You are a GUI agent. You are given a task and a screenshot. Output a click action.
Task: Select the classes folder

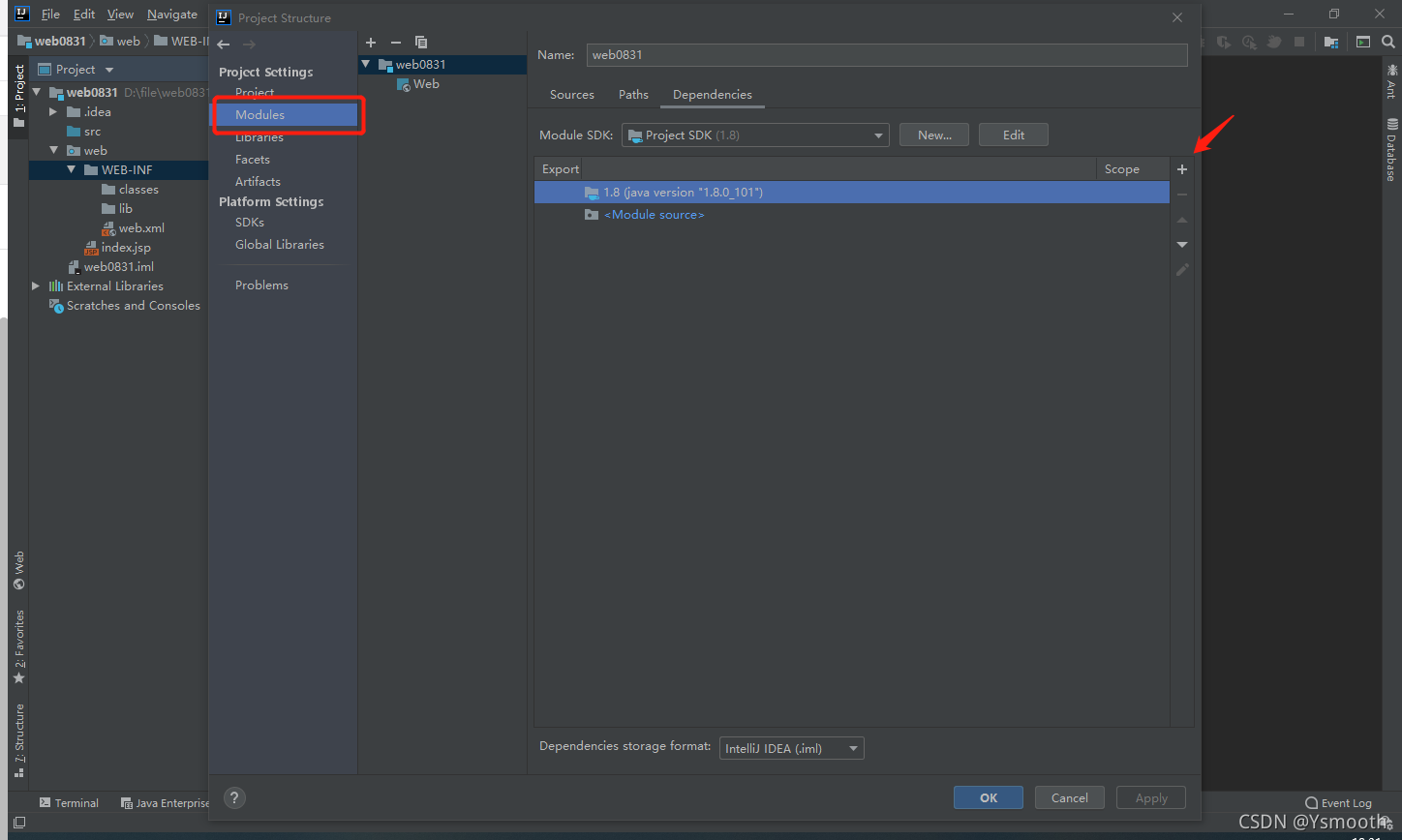(x=138, y=190)
